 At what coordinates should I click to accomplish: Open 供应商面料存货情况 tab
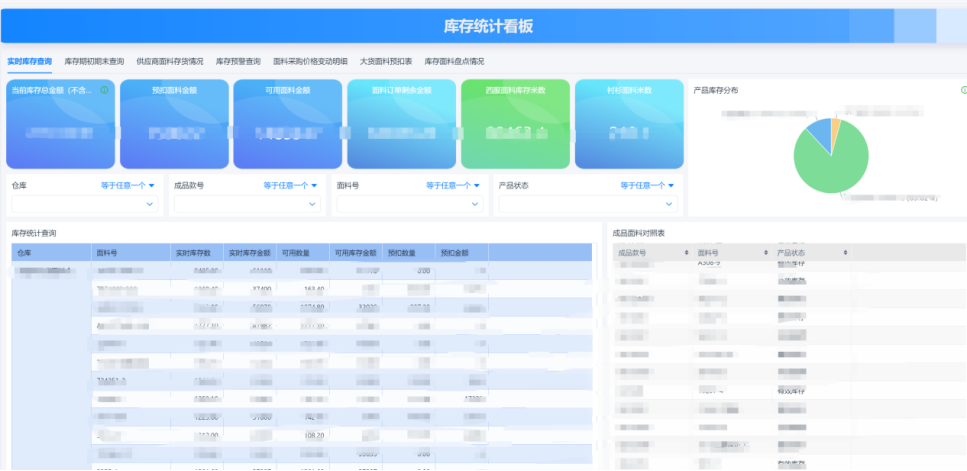(169, 61)
